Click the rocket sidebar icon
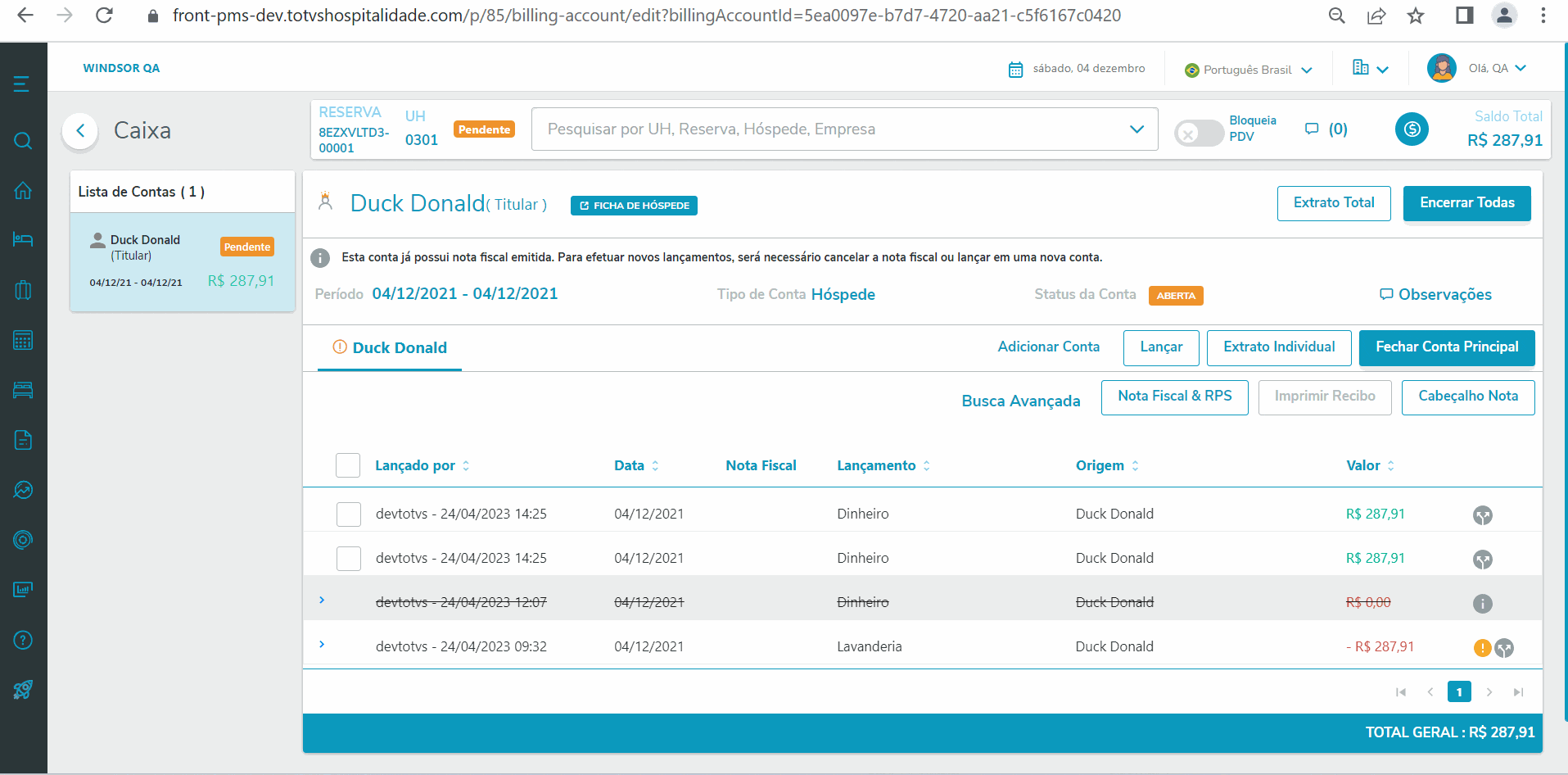The height and width of the screenshot is (775, 1568). [23, 690]
